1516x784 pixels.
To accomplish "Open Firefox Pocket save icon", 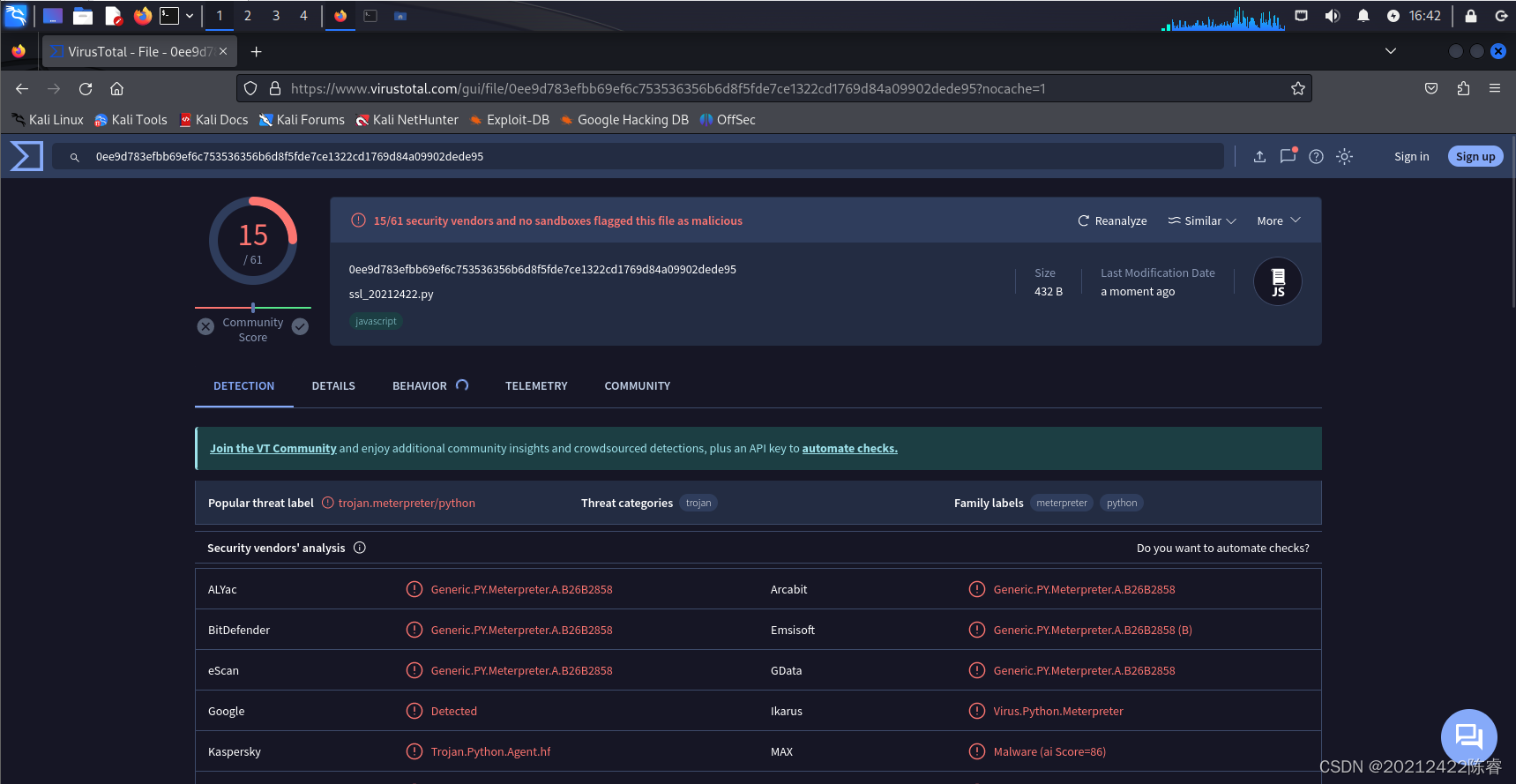I will tap(1431, 88).
